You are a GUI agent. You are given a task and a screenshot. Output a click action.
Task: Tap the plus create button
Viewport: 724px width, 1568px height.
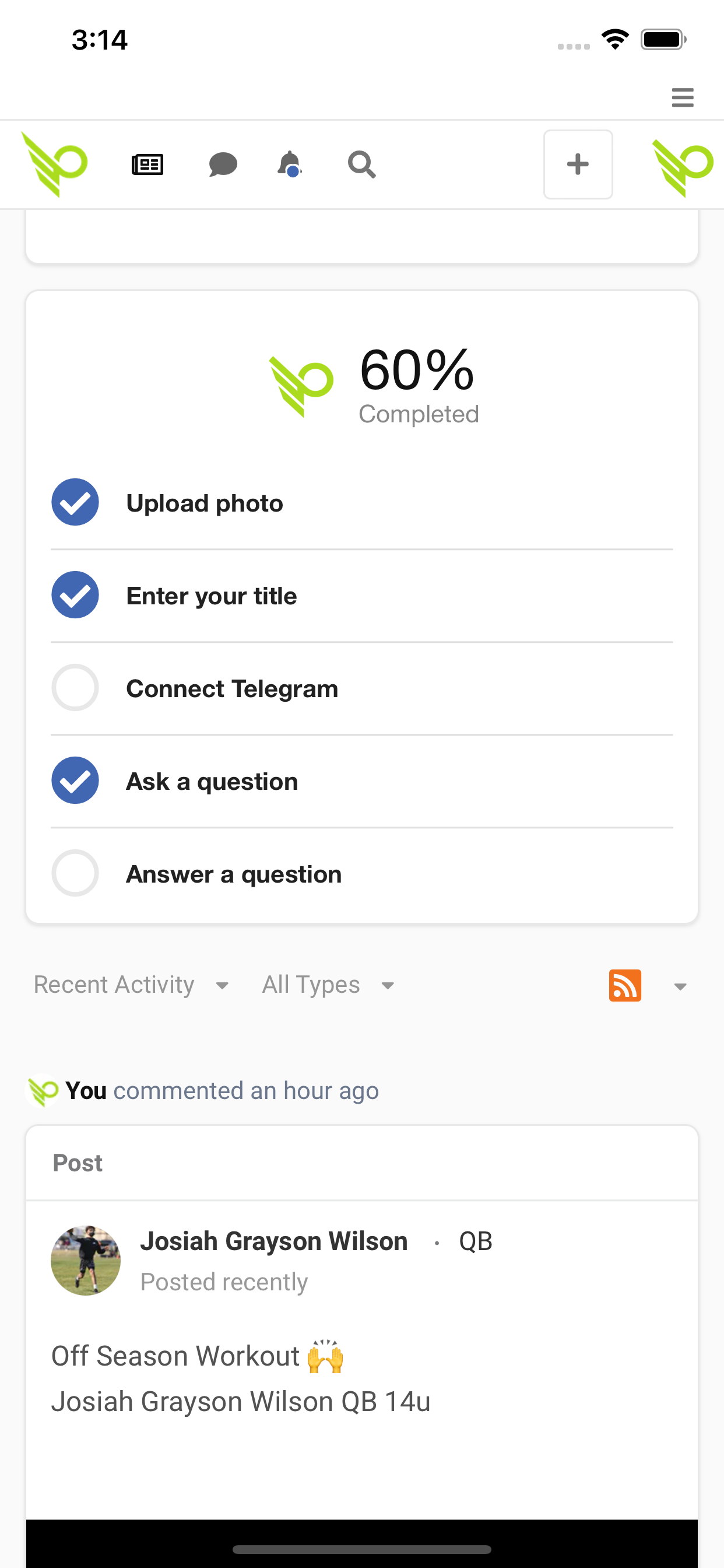(578, 164)
